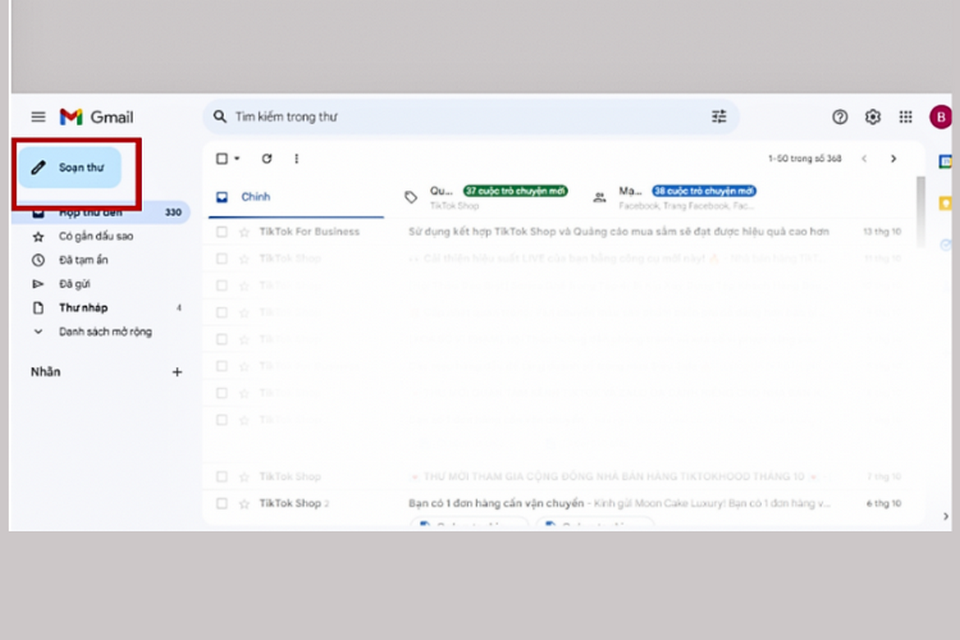Open the 'Có gắn dấu sao' starred folder

[x=95, y=237]
